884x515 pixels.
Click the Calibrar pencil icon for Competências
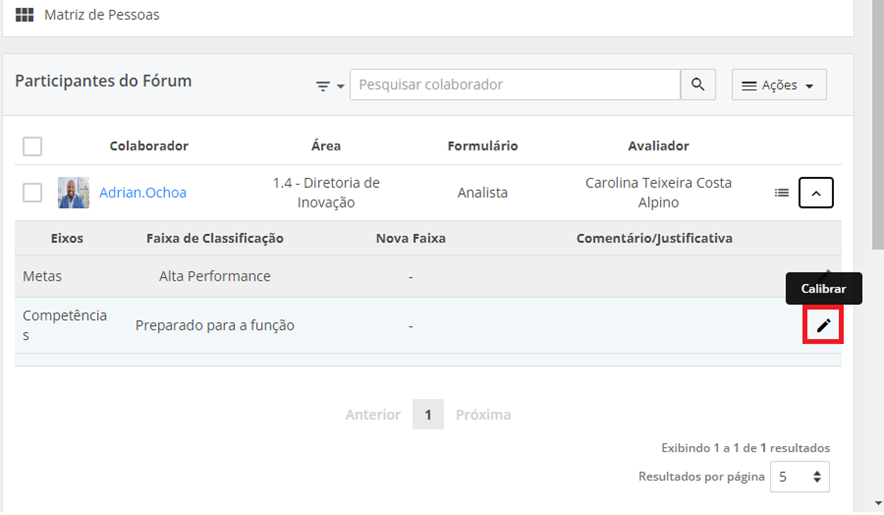coord(824,326)
